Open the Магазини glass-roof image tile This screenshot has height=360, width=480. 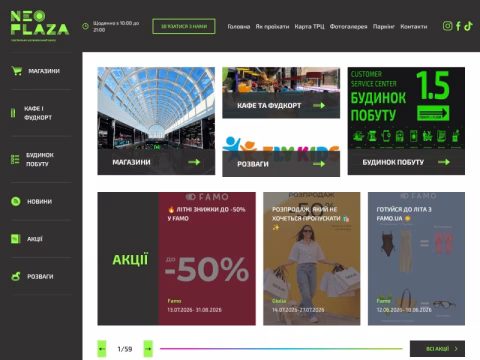click(x=156, y=121)
